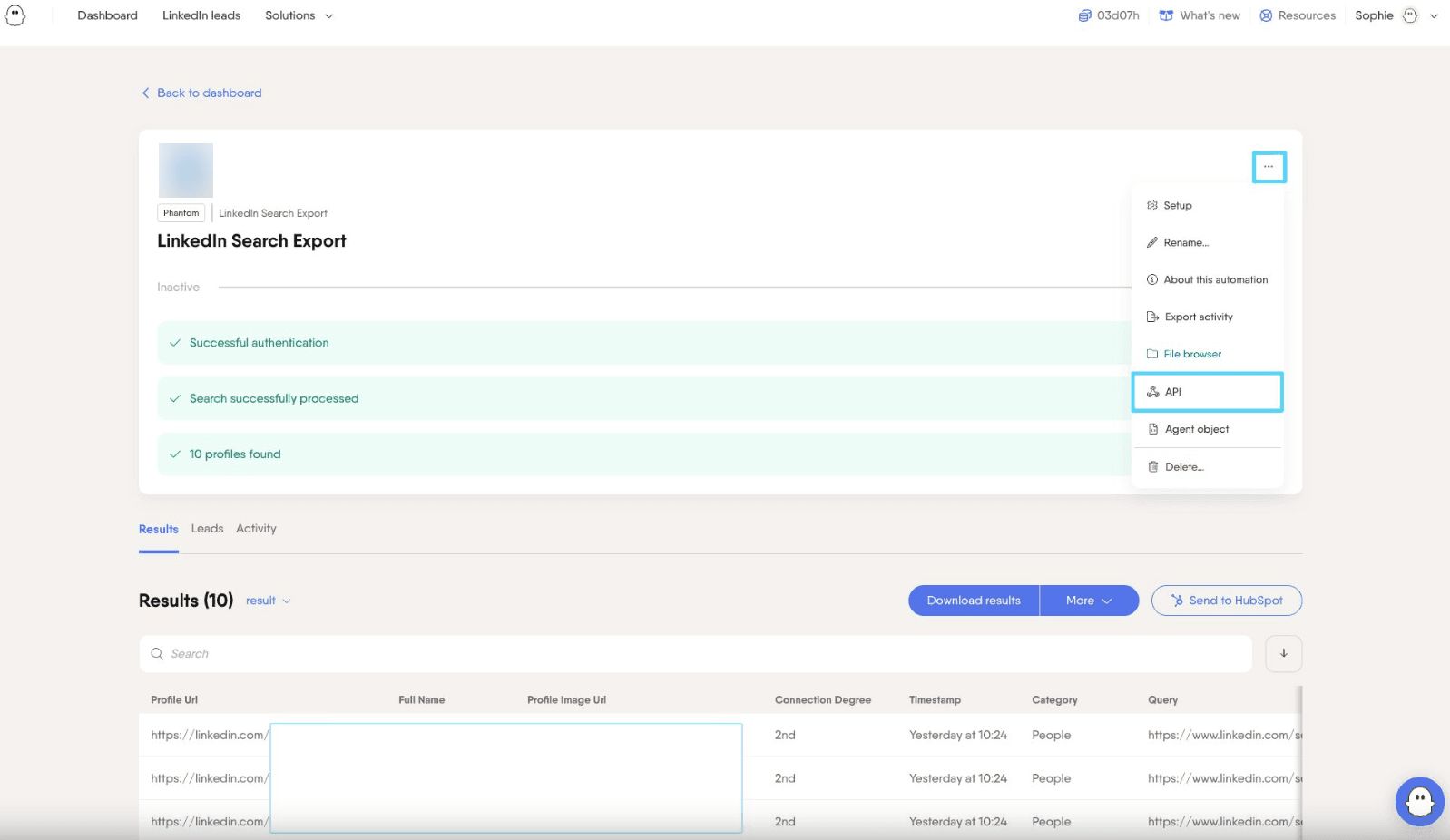Switch to the Leads tab

[x=207, y=529]
